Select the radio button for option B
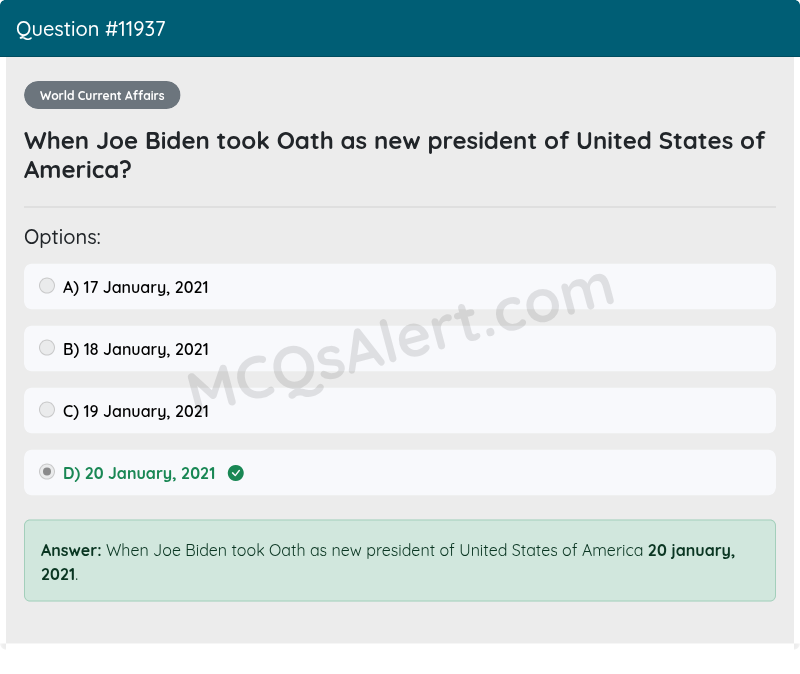The height and width of the screenshot is (674, 800). point(47,347)
